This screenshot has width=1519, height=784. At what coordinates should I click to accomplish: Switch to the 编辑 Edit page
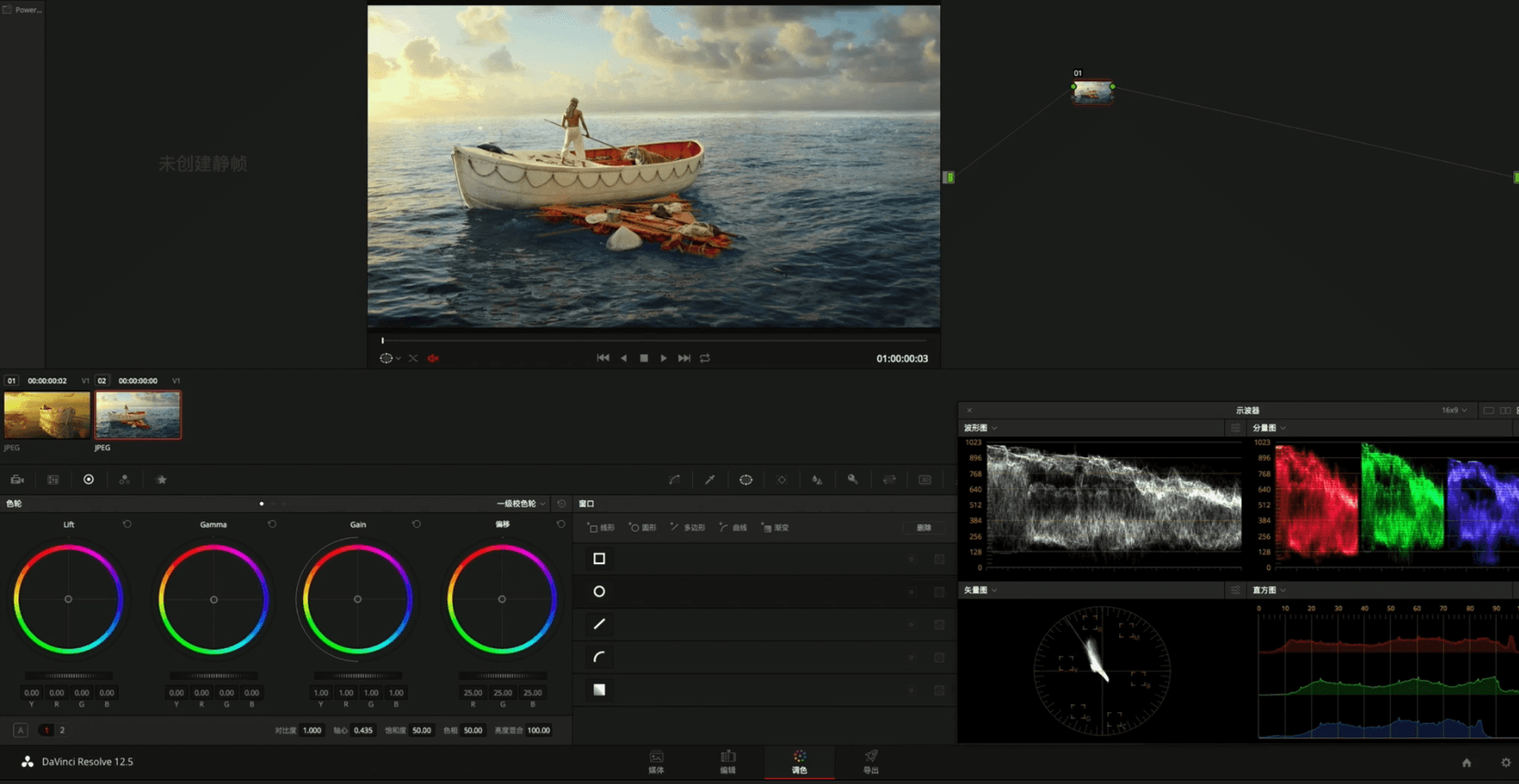728,762
